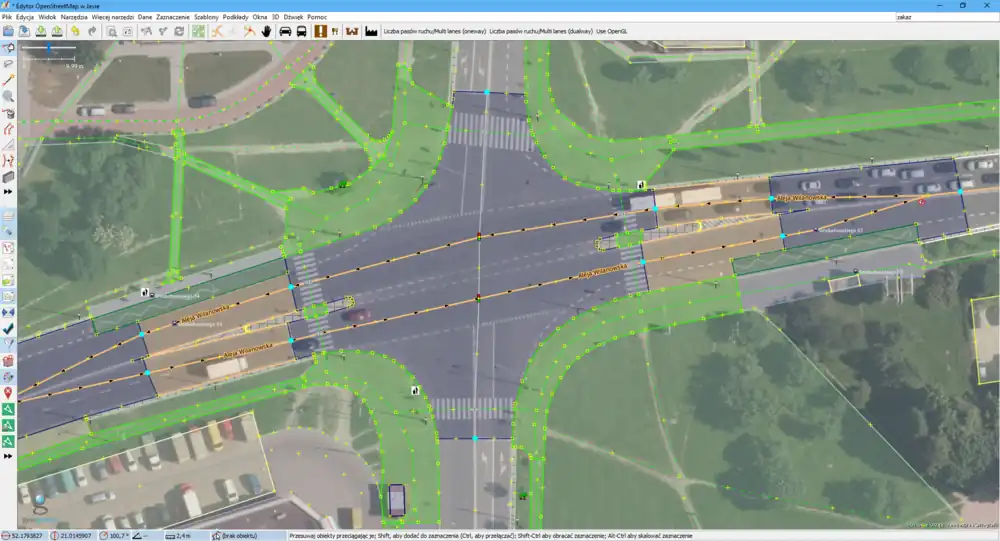Image resolution: width=1000 pixels, height=541 pixels.
Task: Expand hidden toggle dialogs at sidebar bottom
Action: [x=8, y=456]
